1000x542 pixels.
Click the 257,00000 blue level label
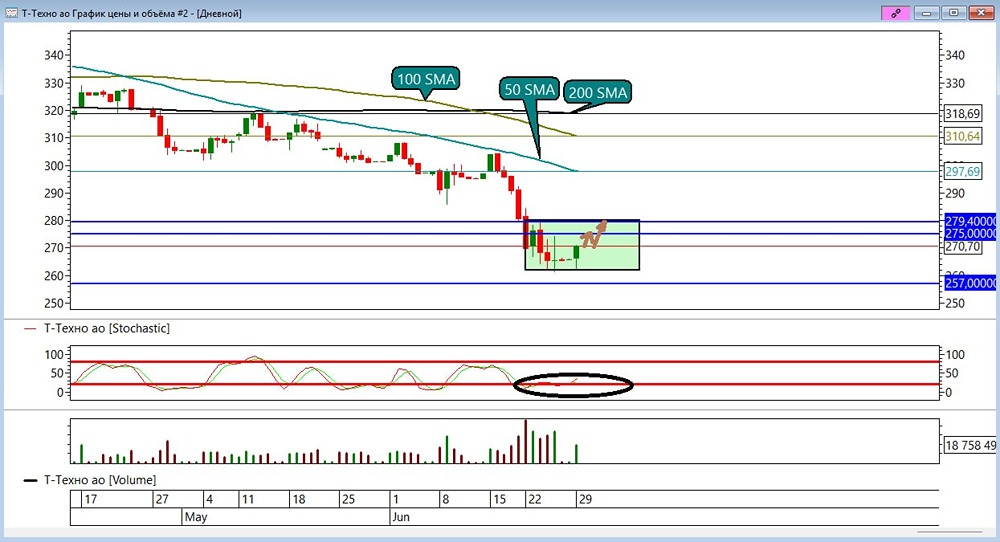pos(970,283)
